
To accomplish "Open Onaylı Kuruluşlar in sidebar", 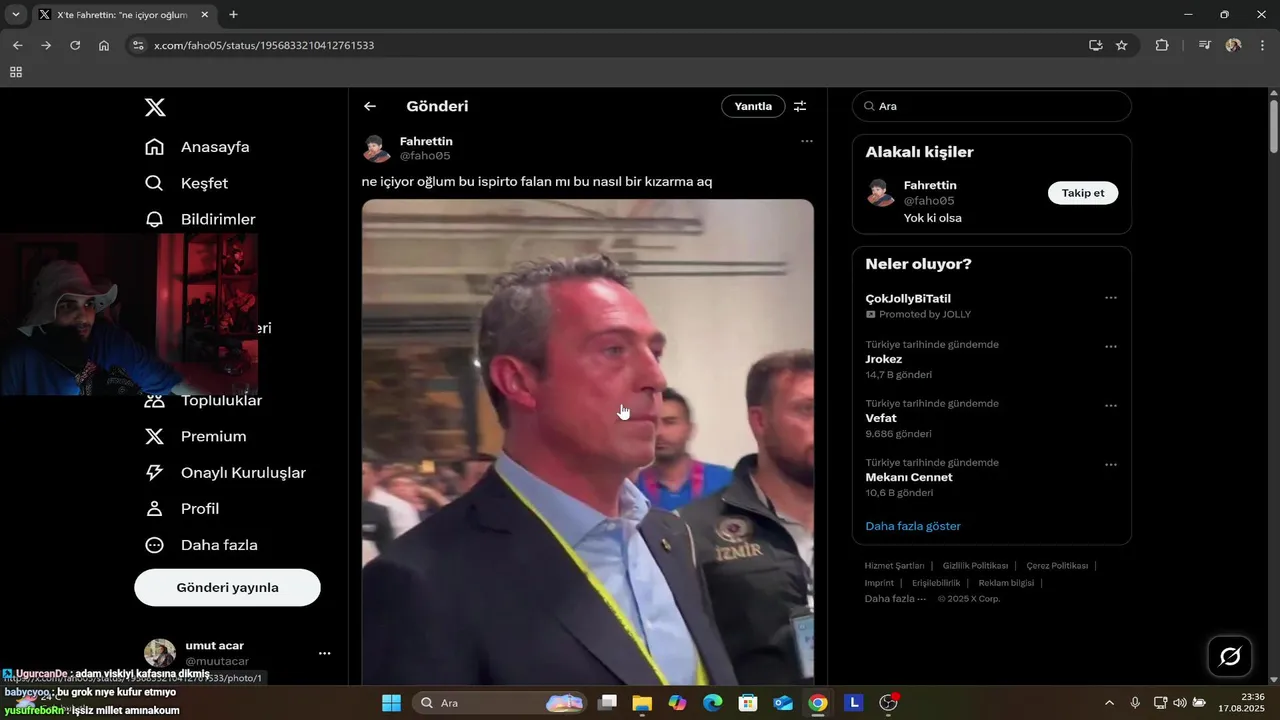I will pos(225,472).
